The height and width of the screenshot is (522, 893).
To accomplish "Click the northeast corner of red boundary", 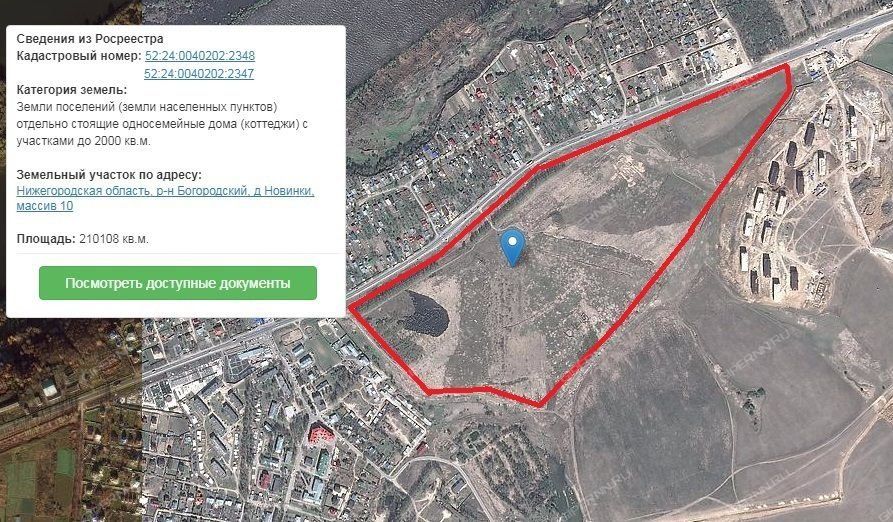I will 787,68.
